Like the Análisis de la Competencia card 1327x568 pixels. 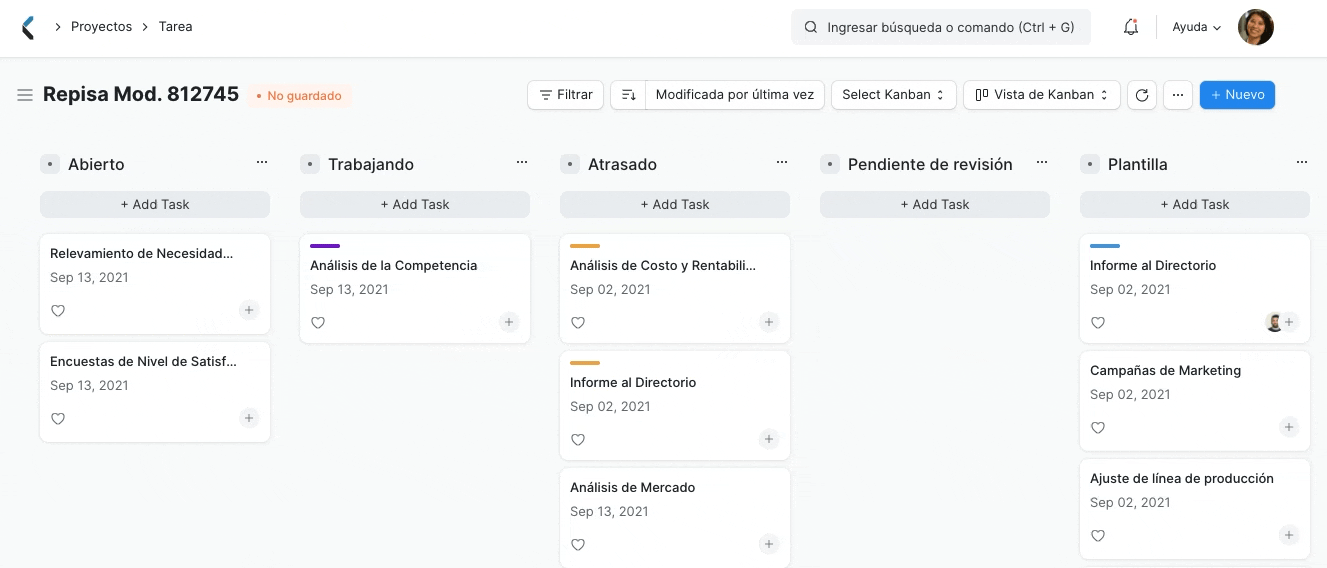pyautogui.click(x=318, y=323)
